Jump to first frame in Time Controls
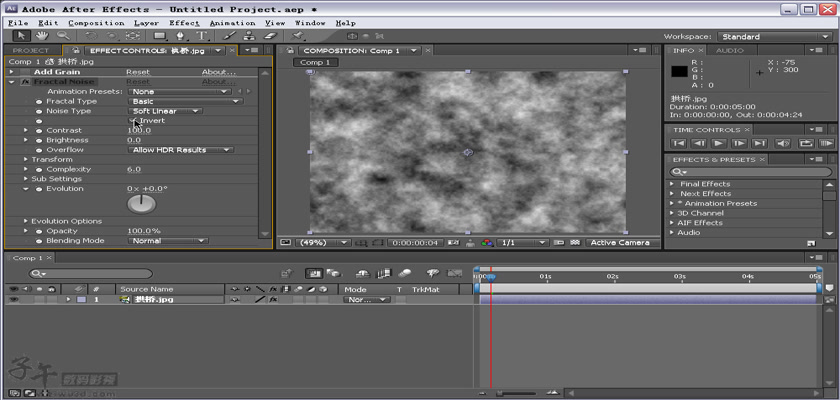Viewport: 840px width, 400px height. 679,143
